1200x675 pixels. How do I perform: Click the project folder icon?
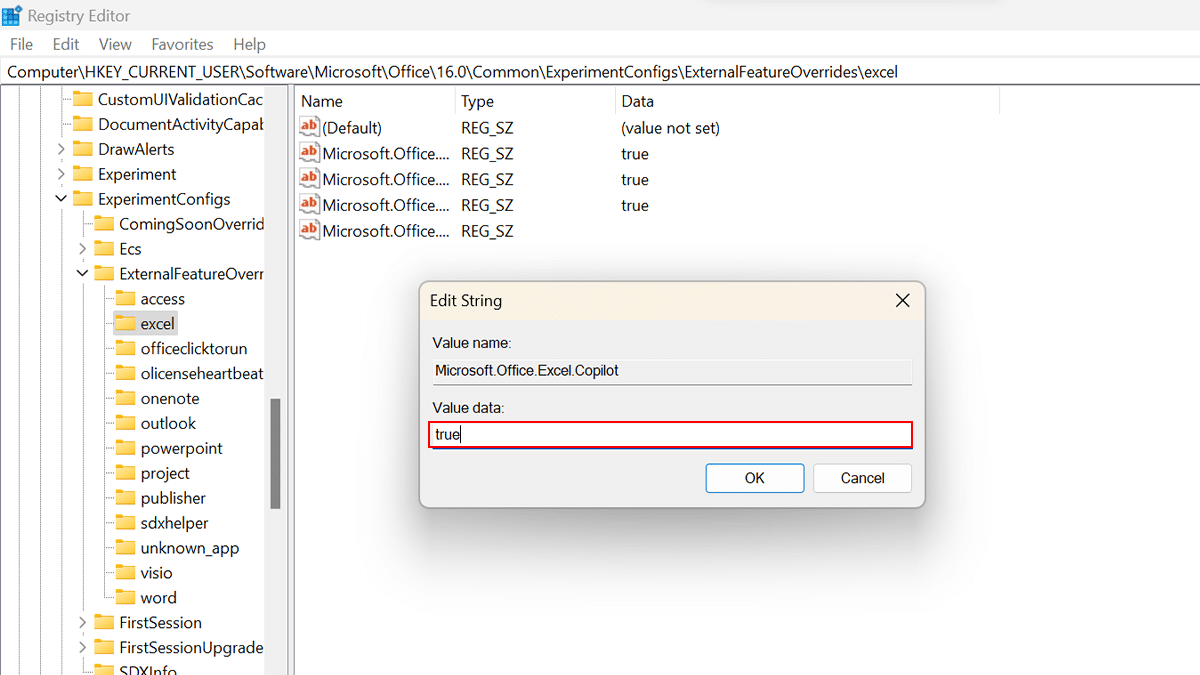(125, 473)
